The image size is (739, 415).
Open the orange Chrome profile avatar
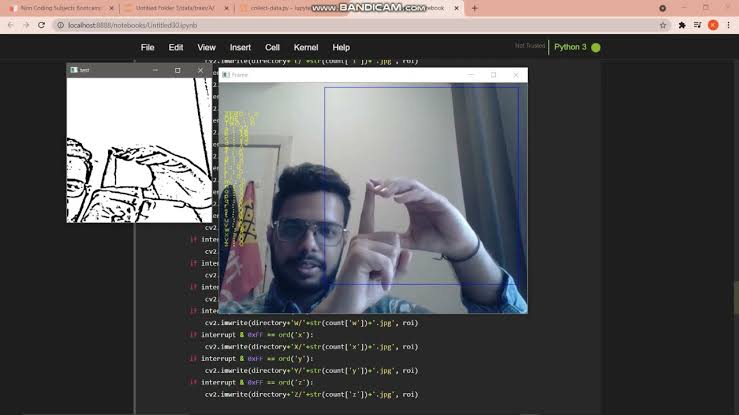[x=713, y=25]
